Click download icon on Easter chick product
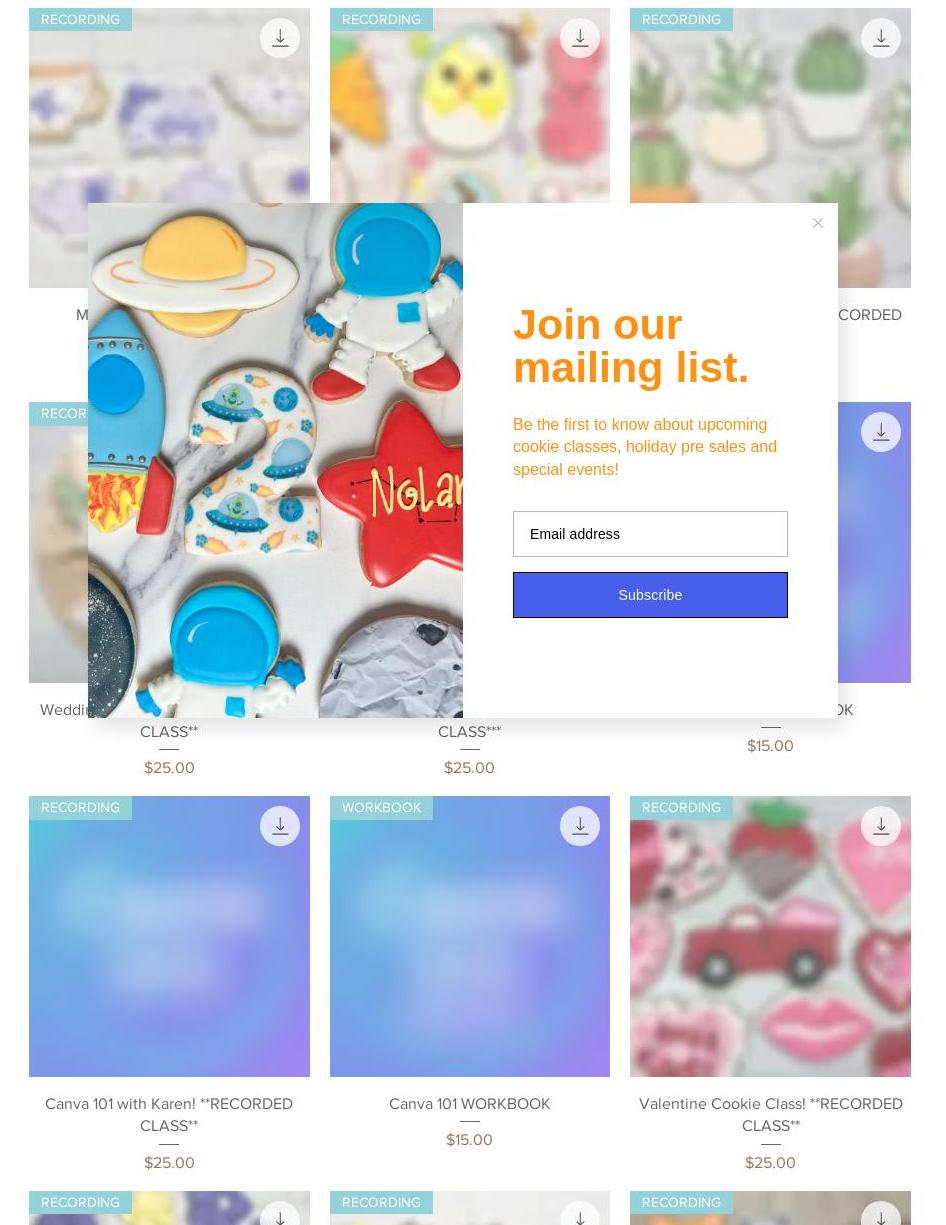Screen dimensions: 946x1225 pyautogui.click(x=580, y=38)
